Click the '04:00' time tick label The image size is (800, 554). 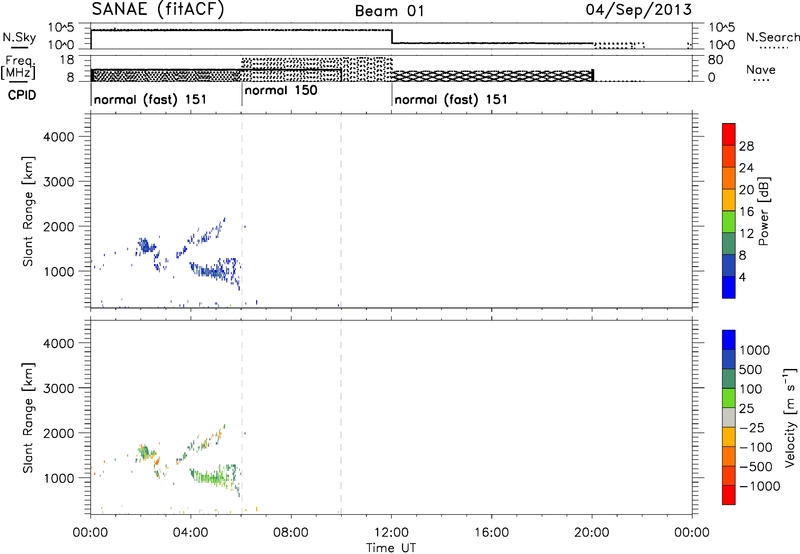pos(191,533)
